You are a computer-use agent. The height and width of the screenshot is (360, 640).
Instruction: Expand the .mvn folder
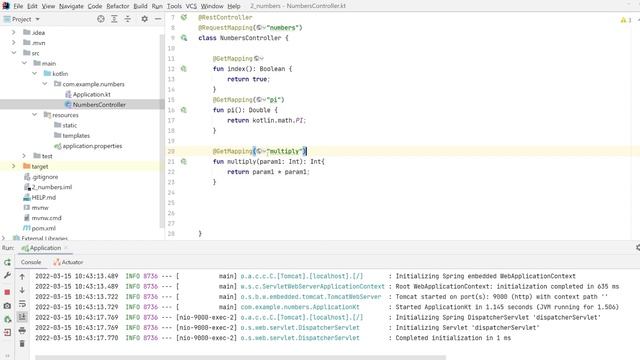click(13, 42)
